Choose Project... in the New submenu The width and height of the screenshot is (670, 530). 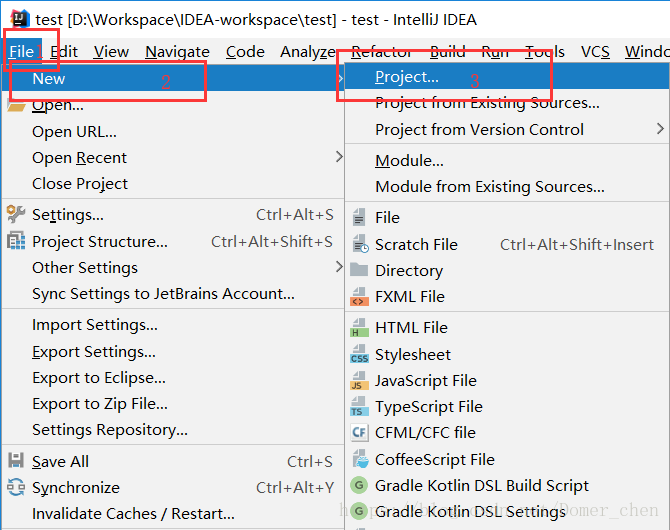(x=507, y=77)
